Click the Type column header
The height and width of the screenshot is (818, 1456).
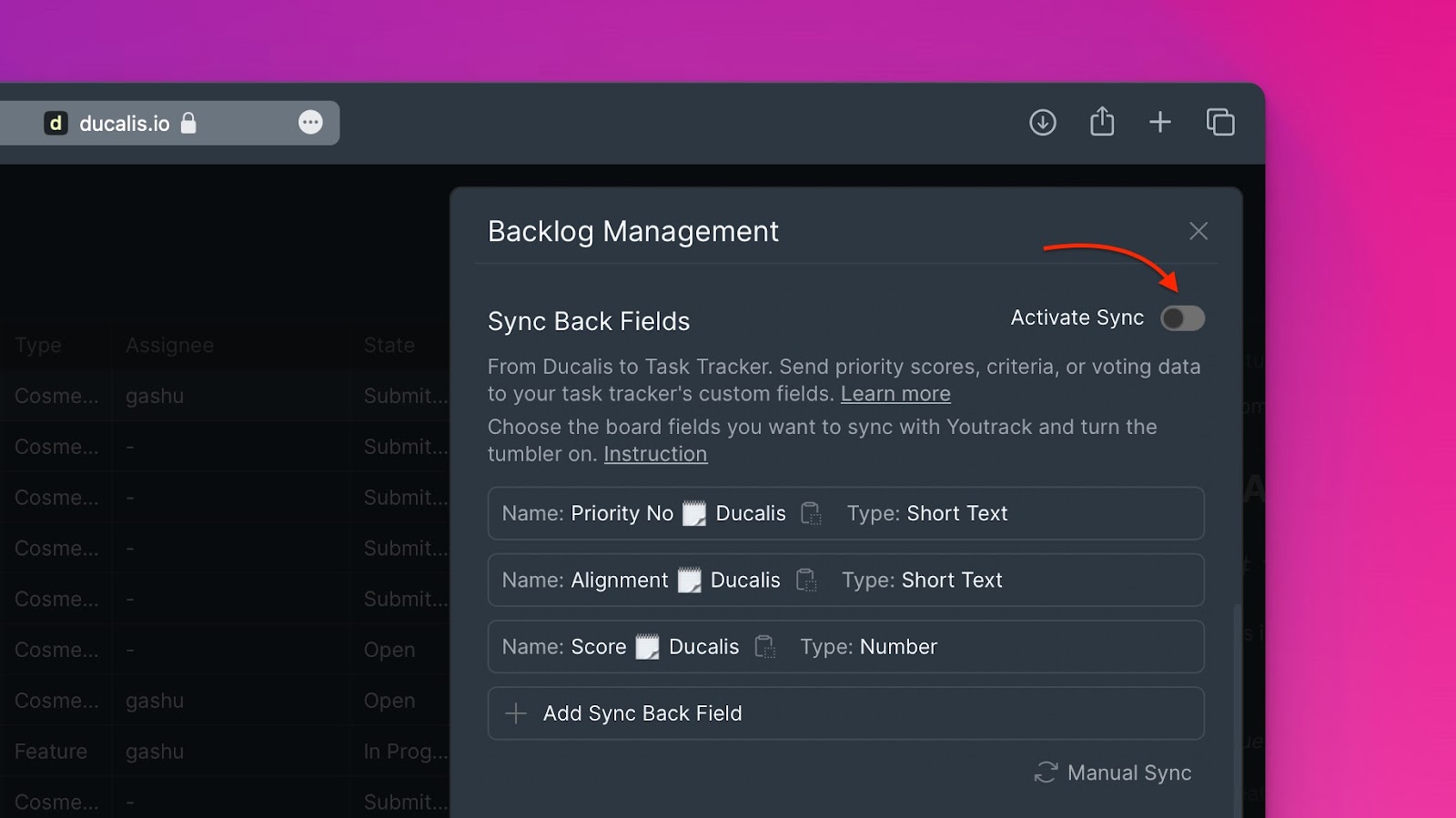click(x=38, y=346)
